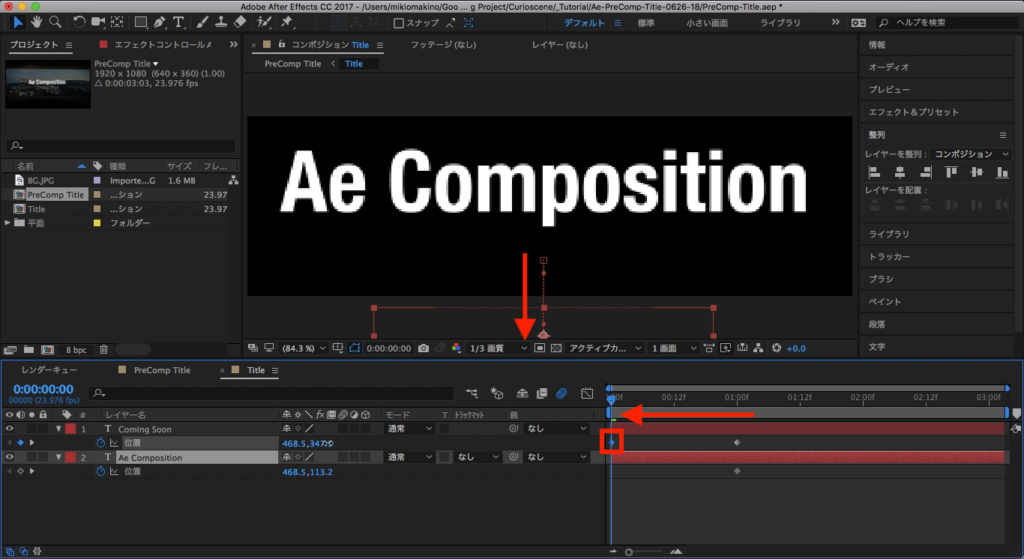Select the Rectangle shape tool
This screenshot has height=559, width=1024.
[140, 22]
